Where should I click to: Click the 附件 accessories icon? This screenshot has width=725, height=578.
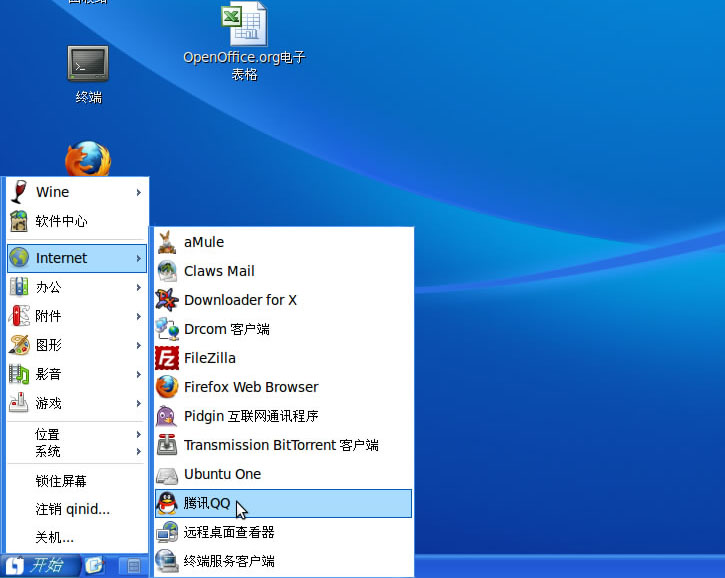click(x=19, y=316)
